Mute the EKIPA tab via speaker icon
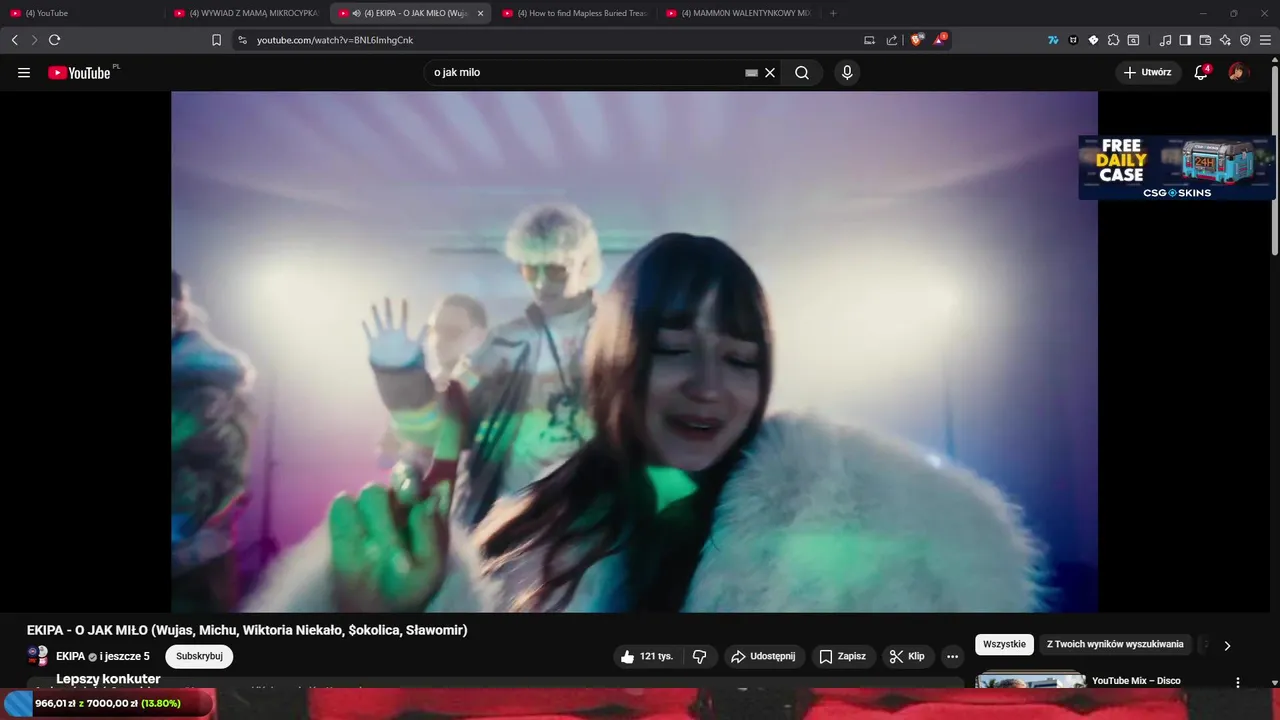The height and width of the screenshot is (720, 1280). [x=356, y=13]
